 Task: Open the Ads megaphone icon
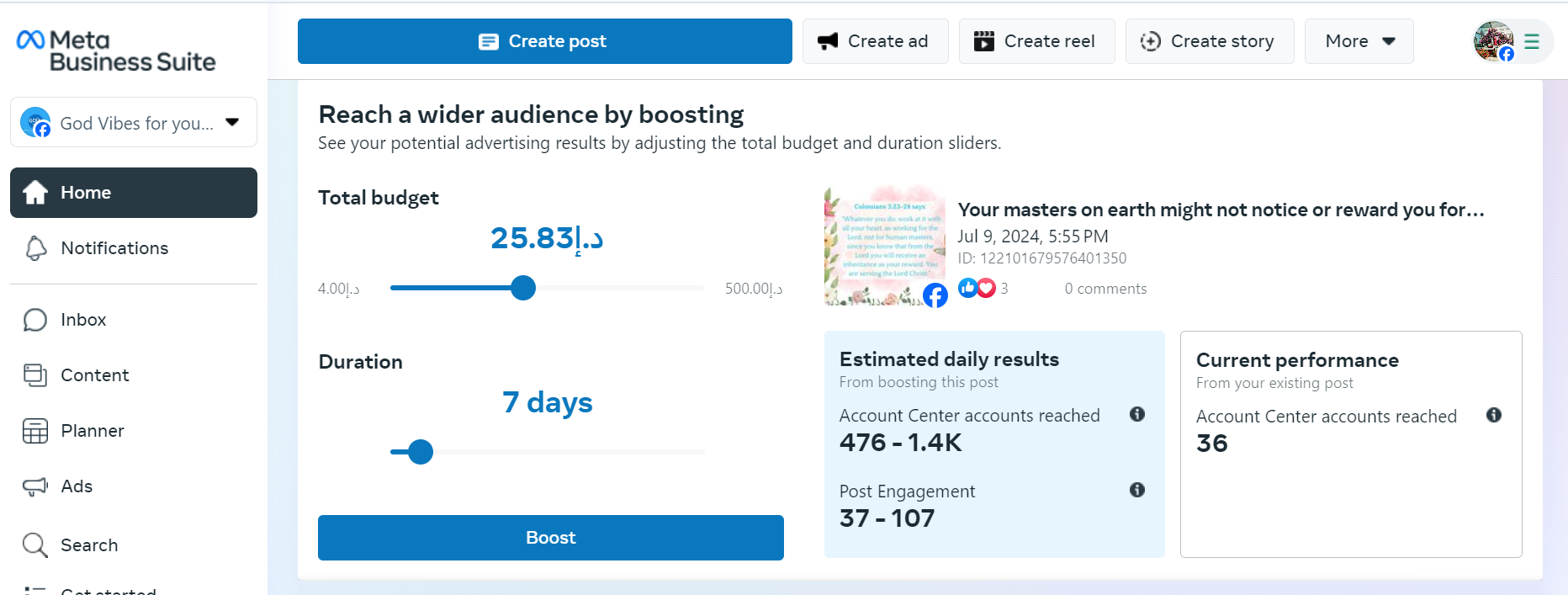coord(35,486)
